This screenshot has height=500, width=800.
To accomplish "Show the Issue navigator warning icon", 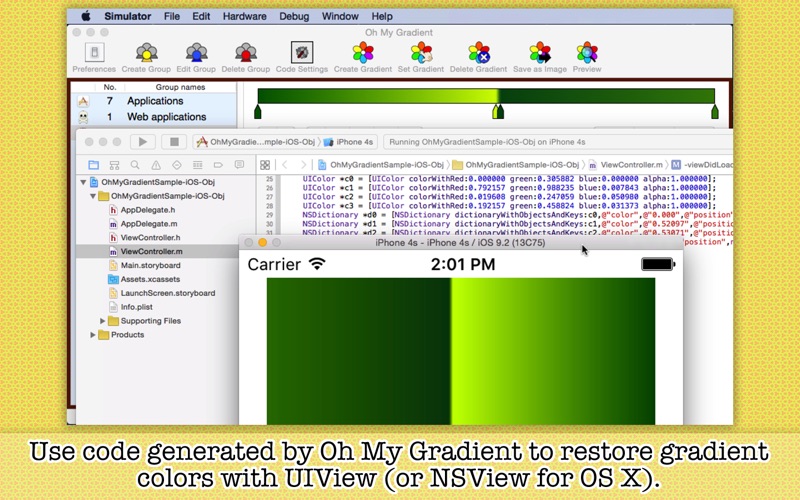I will pyautogui.click(x=156, y=165).
